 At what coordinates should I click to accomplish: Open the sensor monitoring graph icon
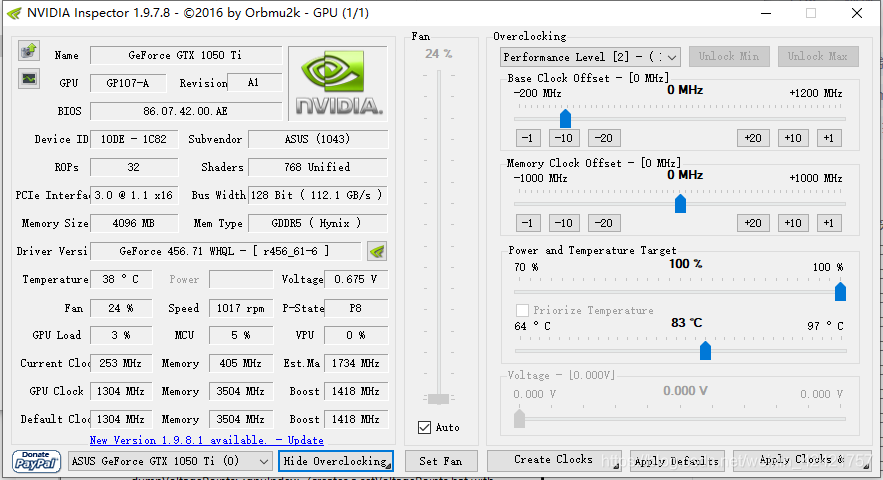coord(29,78)
